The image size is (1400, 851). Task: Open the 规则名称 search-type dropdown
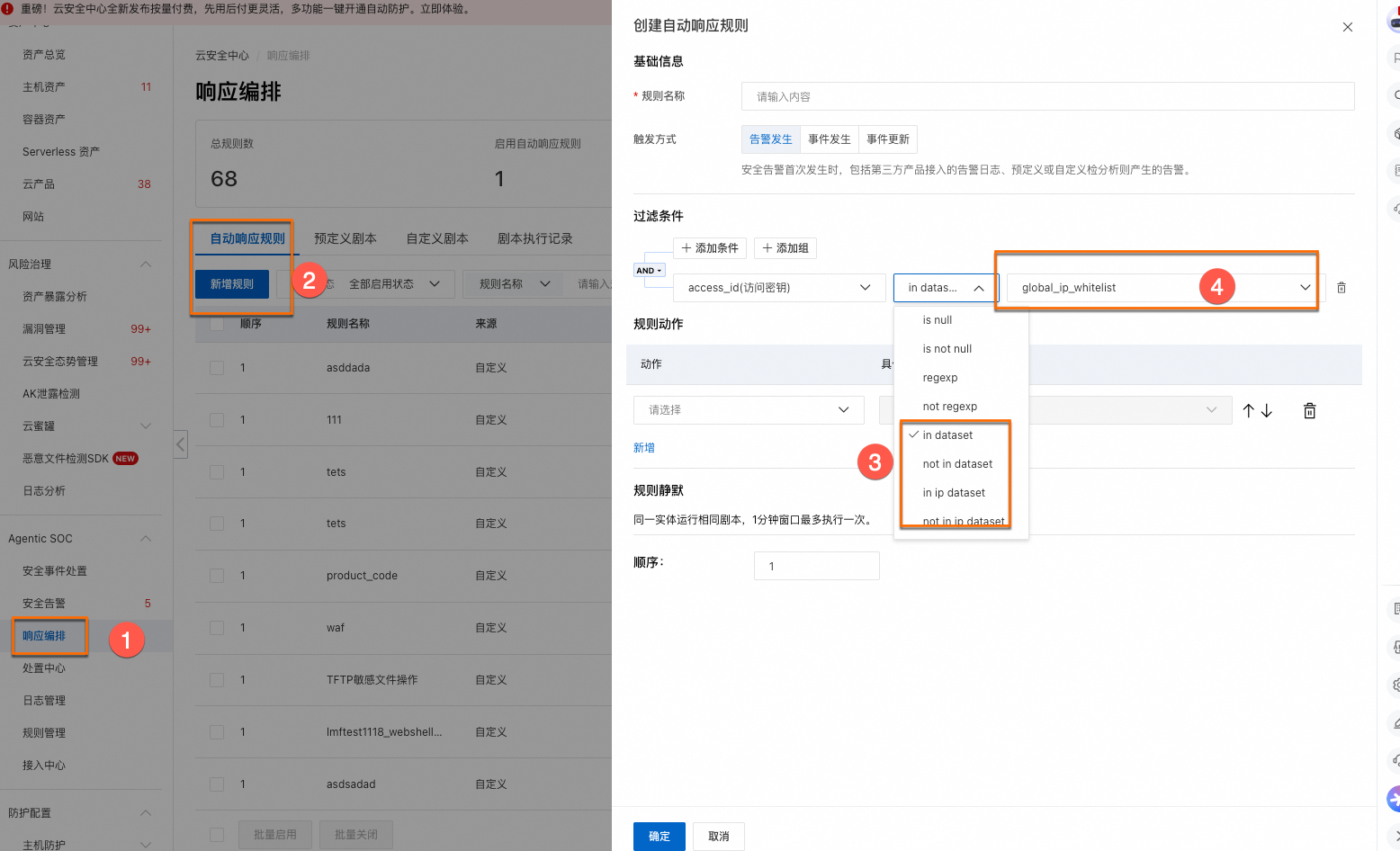pyautogui.click(x=514, y=284)
